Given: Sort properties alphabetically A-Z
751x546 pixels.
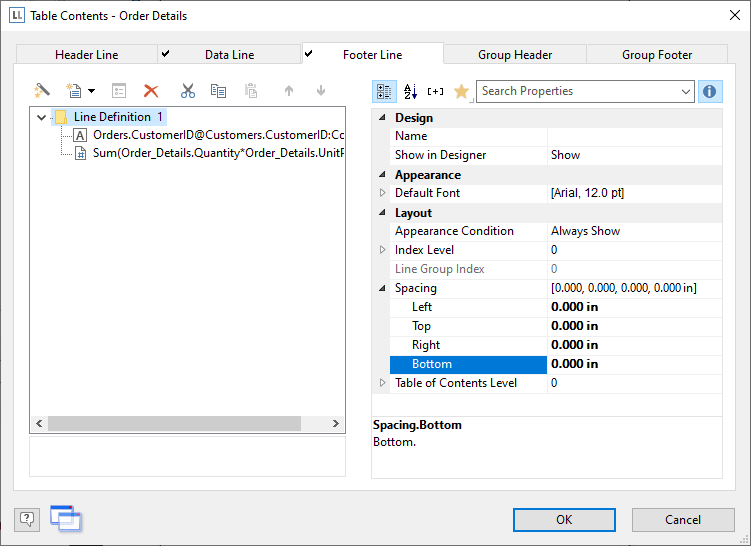Looking at the screenshot, I should point(410,91).
